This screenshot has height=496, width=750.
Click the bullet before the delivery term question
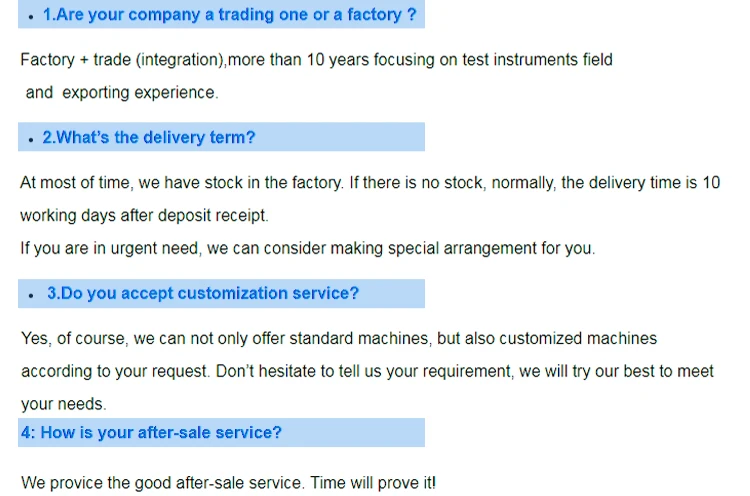click(x=34, y=139)
